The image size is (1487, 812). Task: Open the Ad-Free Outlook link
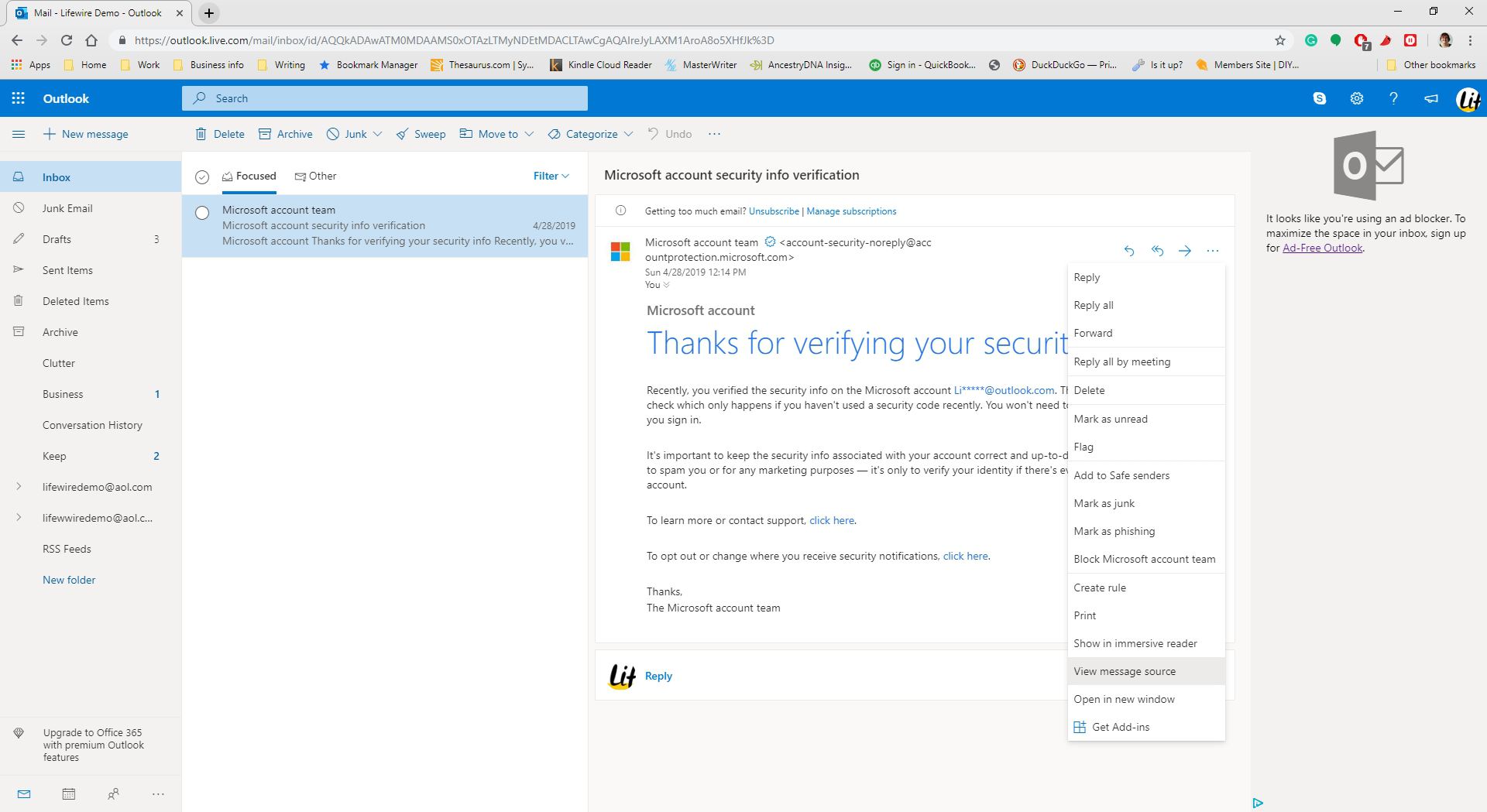(x=1322, y=248)
